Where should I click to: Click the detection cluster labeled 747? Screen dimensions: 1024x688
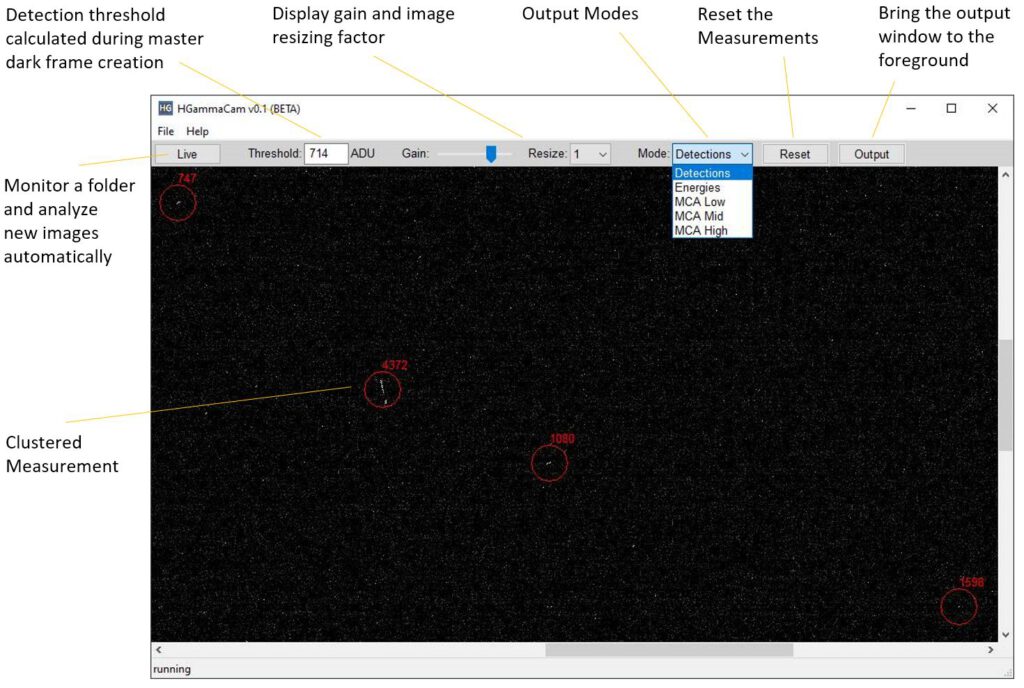(x=178, y=203)
